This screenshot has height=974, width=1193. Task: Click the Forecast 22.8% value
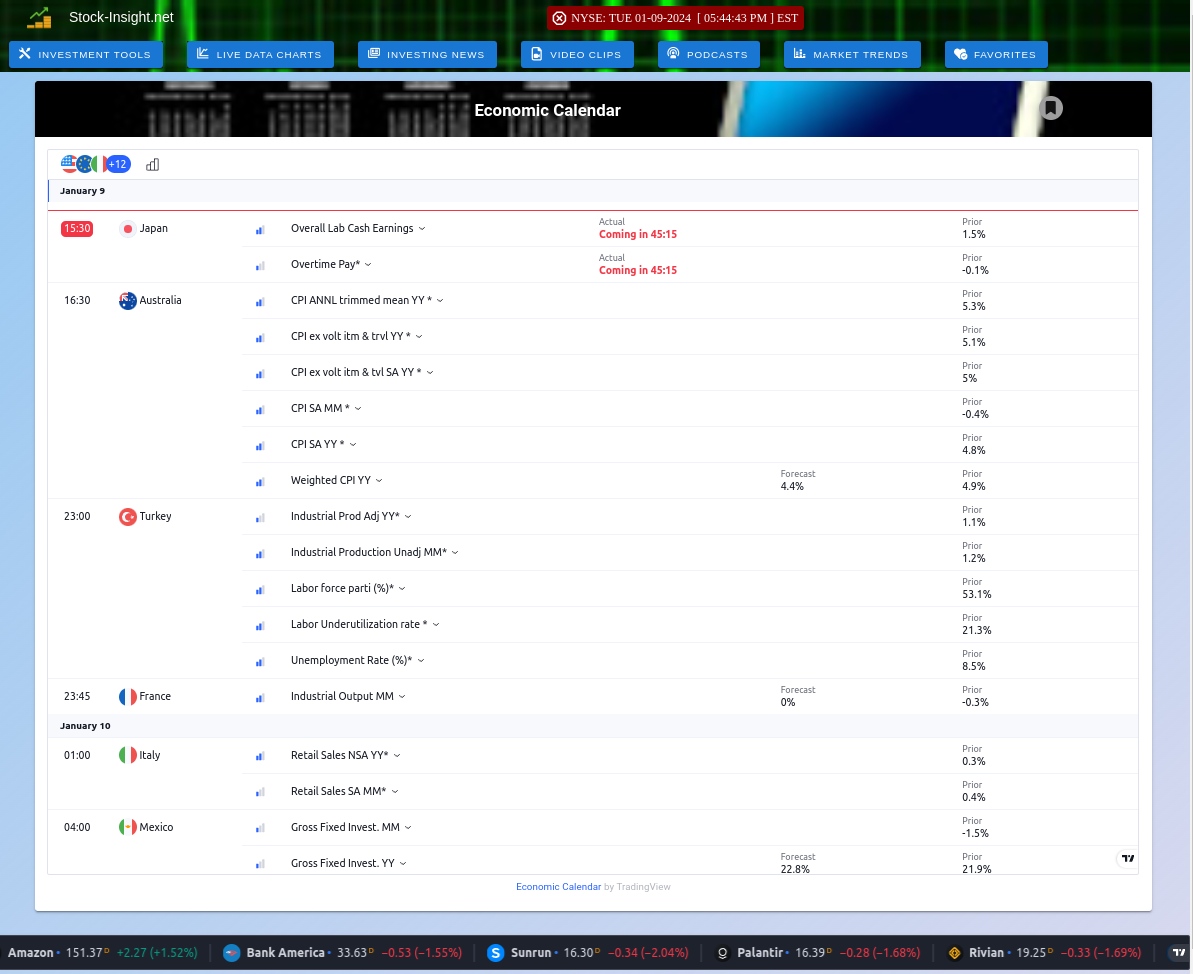tap(794, 869)
